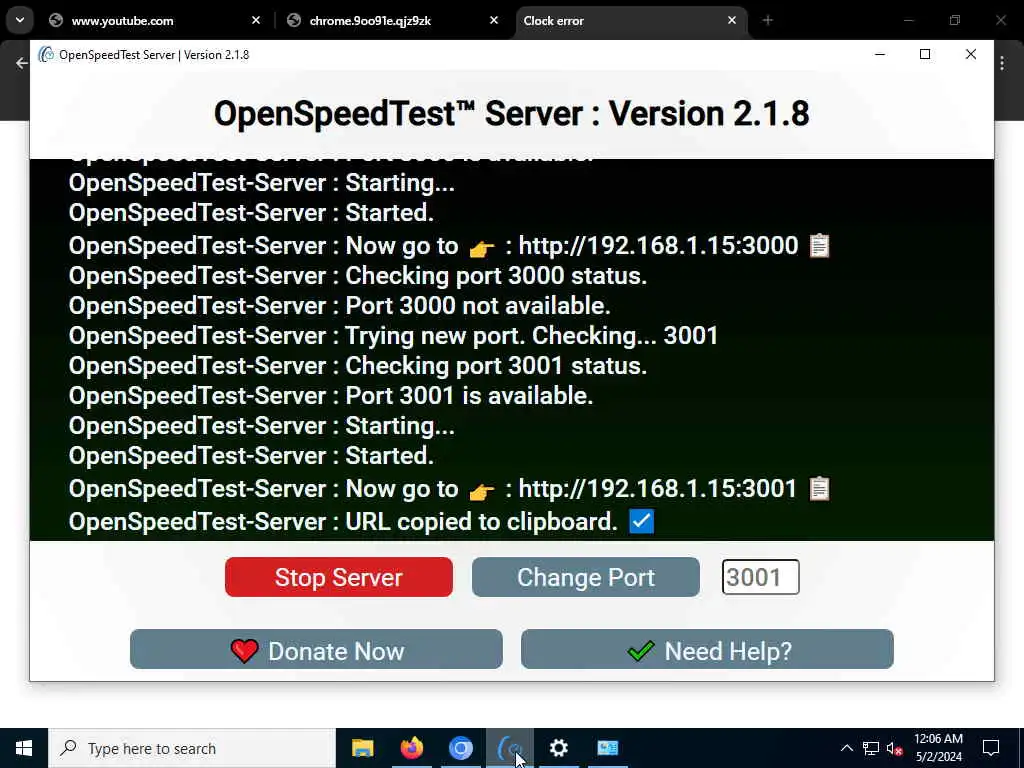Click the green checkmark on Need Help?
The image size is (1024, 768).
641,650
